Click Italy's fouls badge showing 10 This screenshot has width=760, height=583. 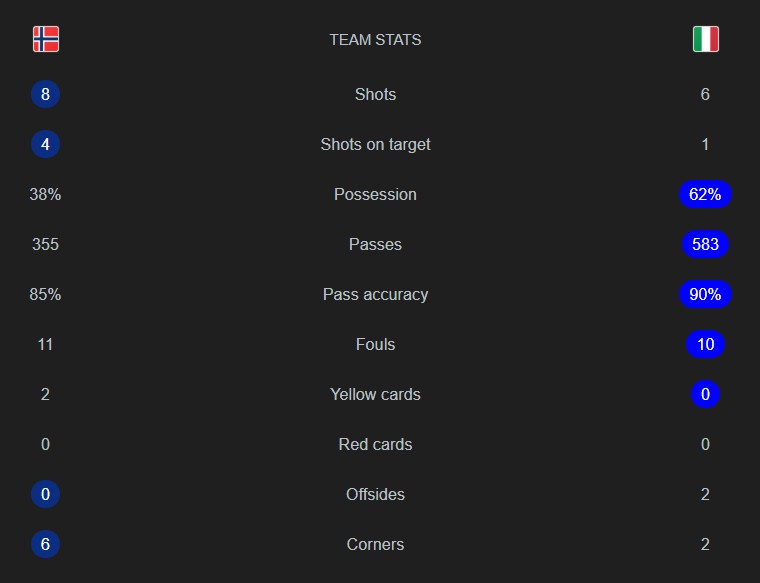pyautogui.click(x=705, y=344)
